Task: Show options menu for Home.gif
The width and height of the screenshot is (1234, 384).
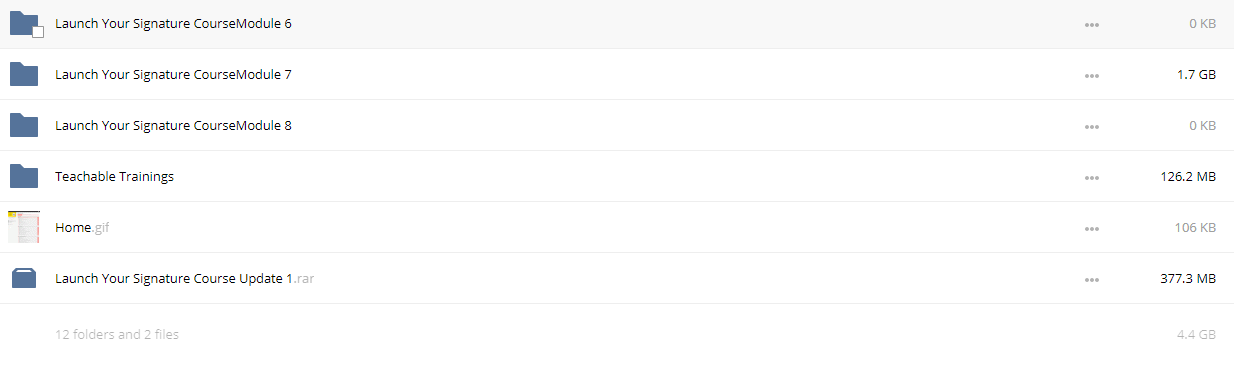Action: click(1092, 228)
